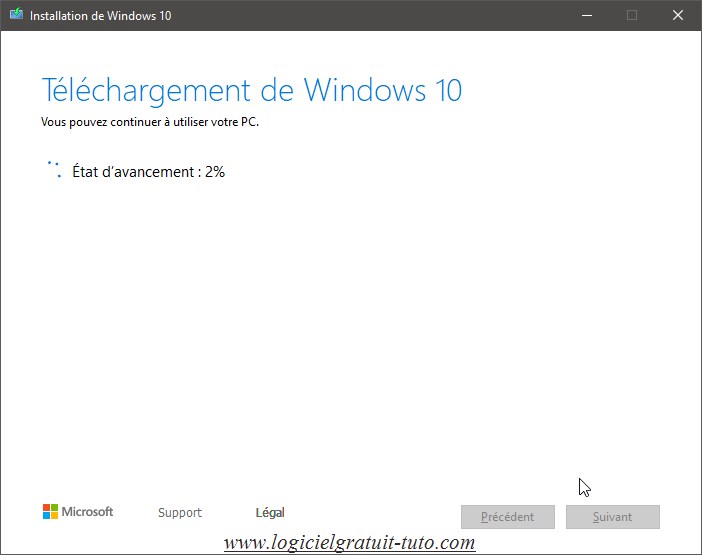Click the Microsoft logo
The height and width of the screenshot is (555, 702).
[x=78, y=512]
